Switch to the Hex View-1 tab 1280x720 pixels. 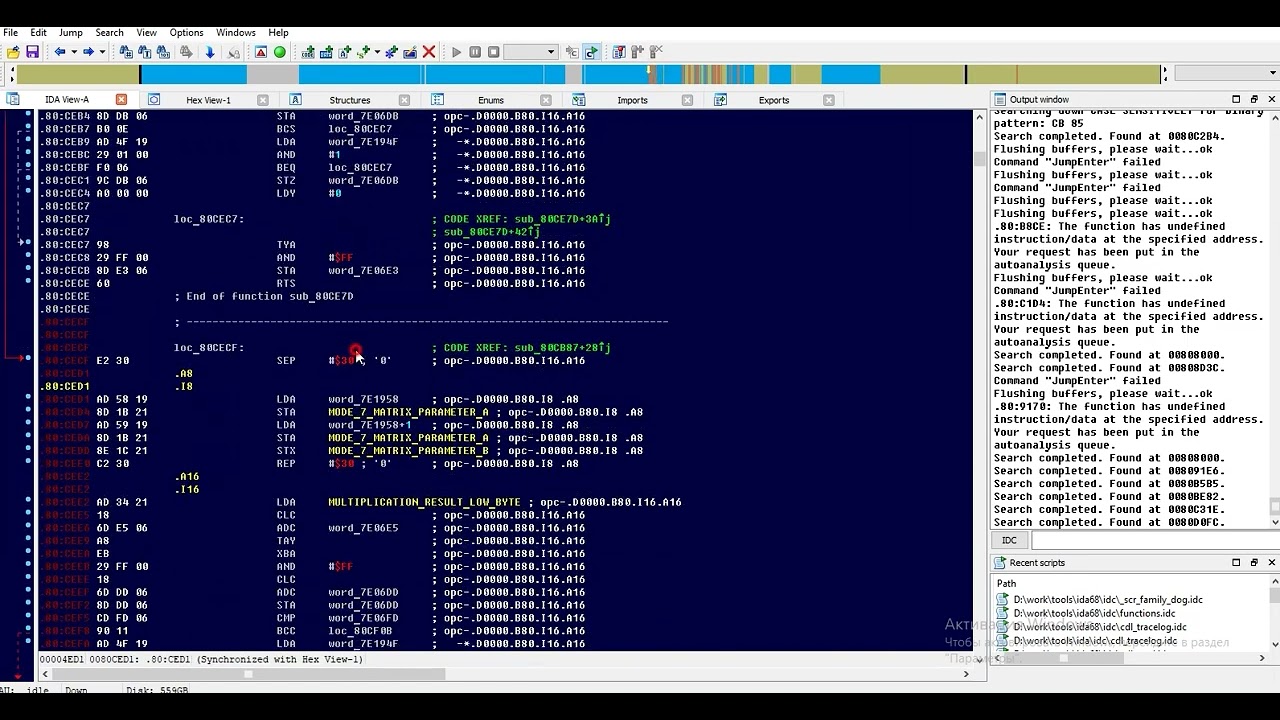208,100
